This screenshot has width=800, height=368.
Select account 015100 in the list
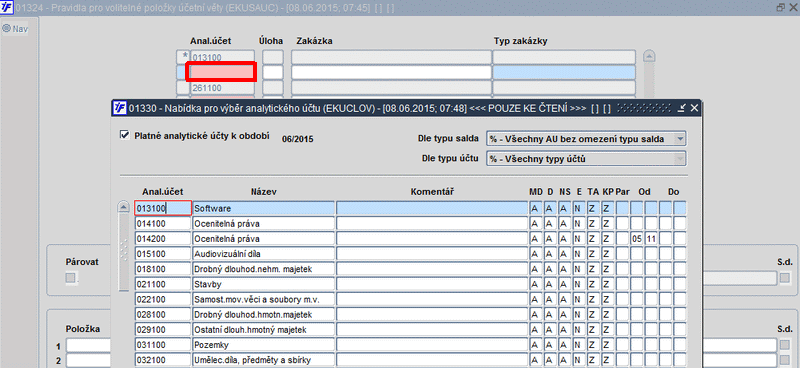pyautogui.click(x=163, y=254)
